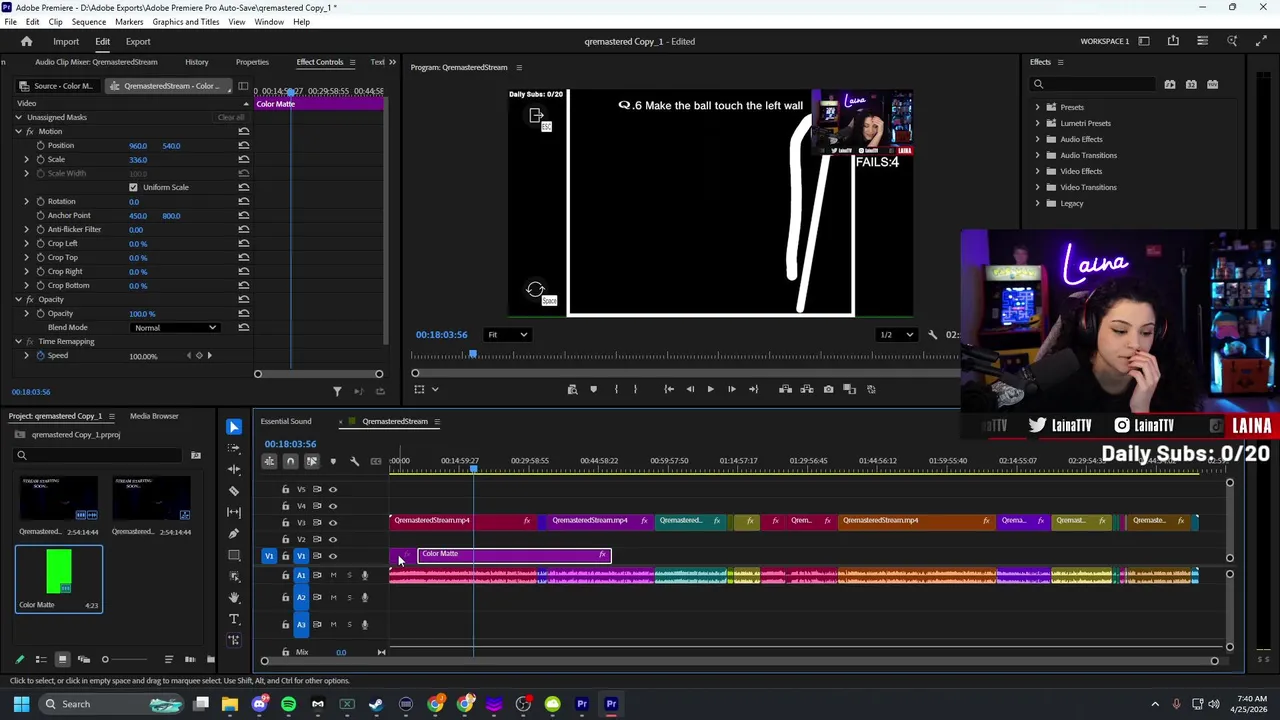Expand the Presets folder in Effects

click(1037, 107)
